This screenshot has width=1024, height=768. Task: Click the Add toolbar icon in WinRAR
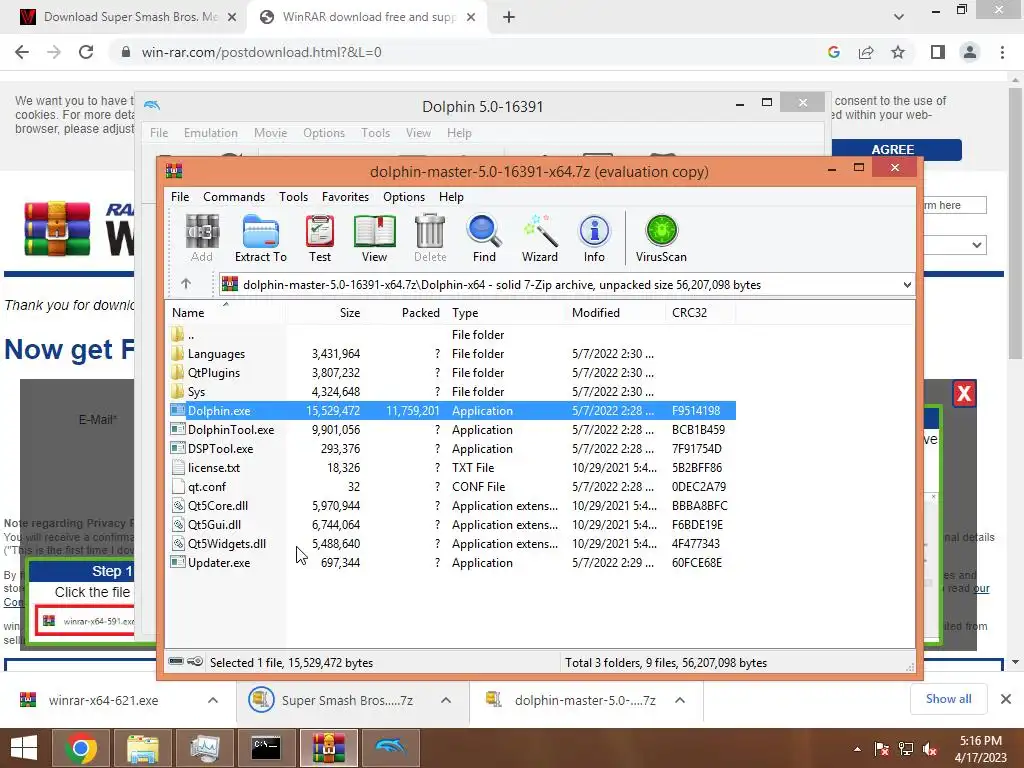point(202,238)
